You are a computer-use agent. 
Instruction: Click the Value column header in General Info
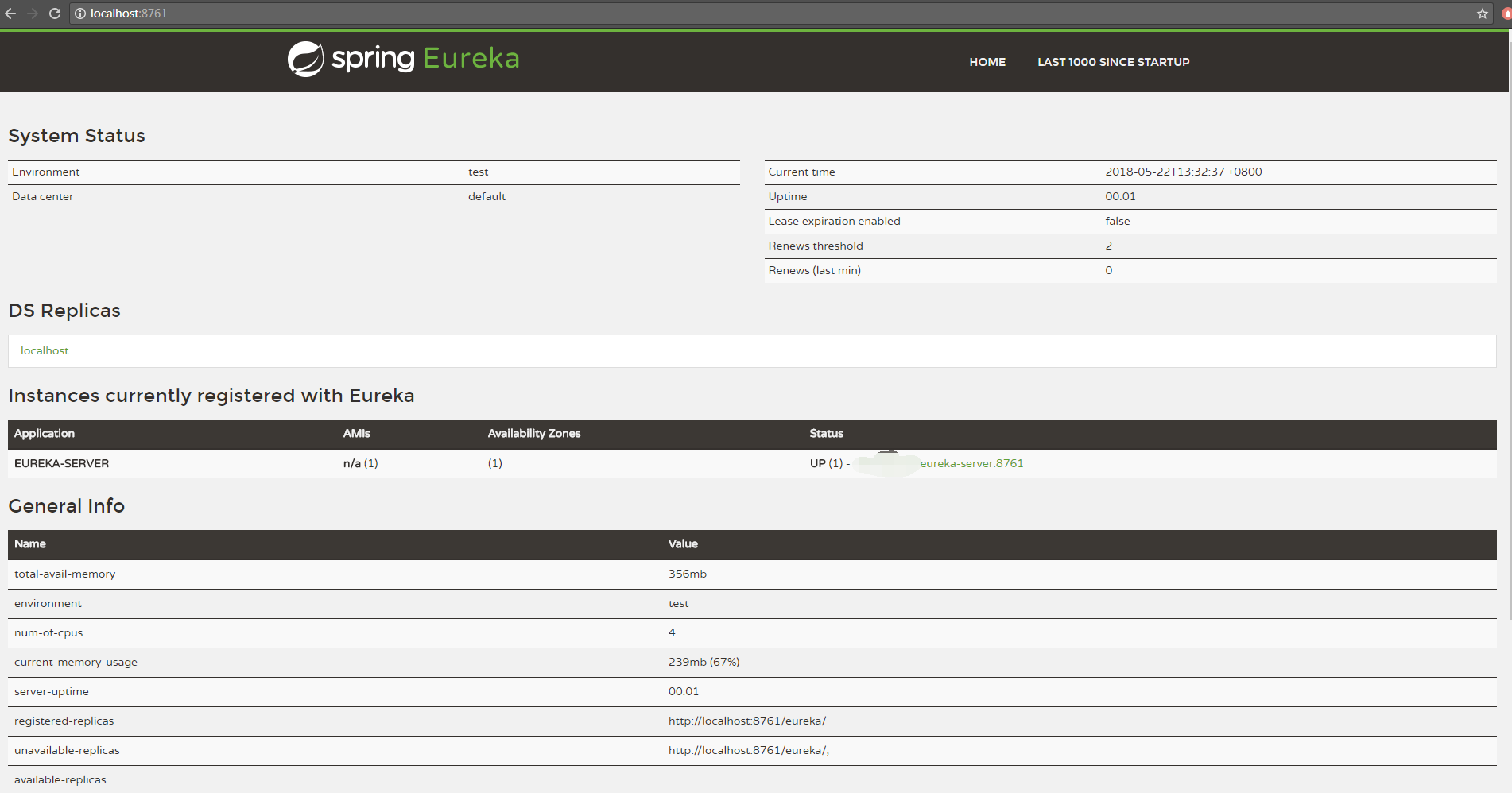click(683, 543)
